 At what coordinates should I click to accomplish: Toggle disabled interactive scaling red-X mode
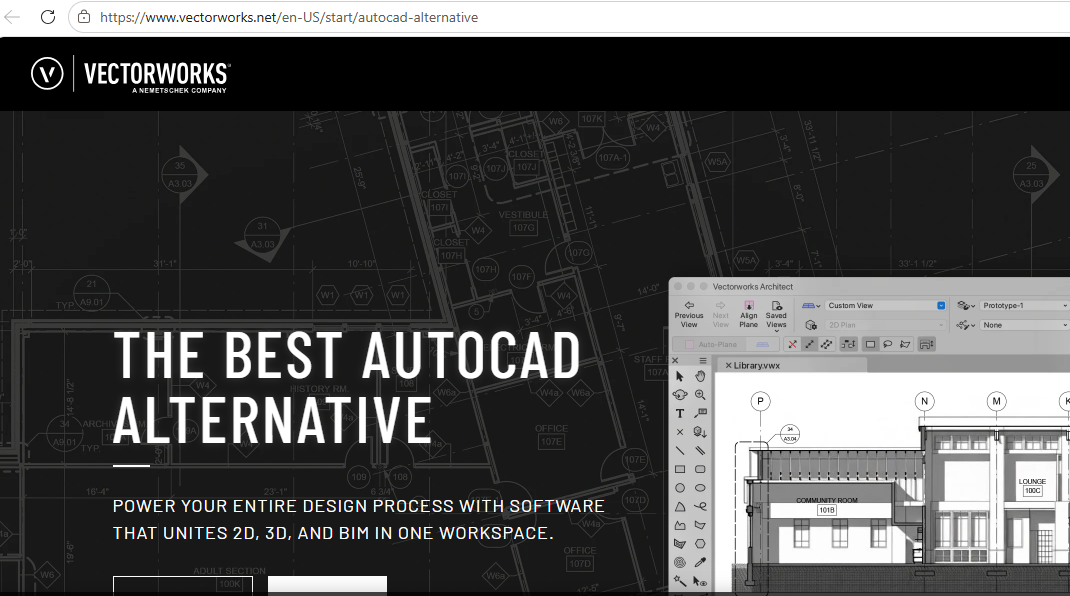(x=792, y=345)
